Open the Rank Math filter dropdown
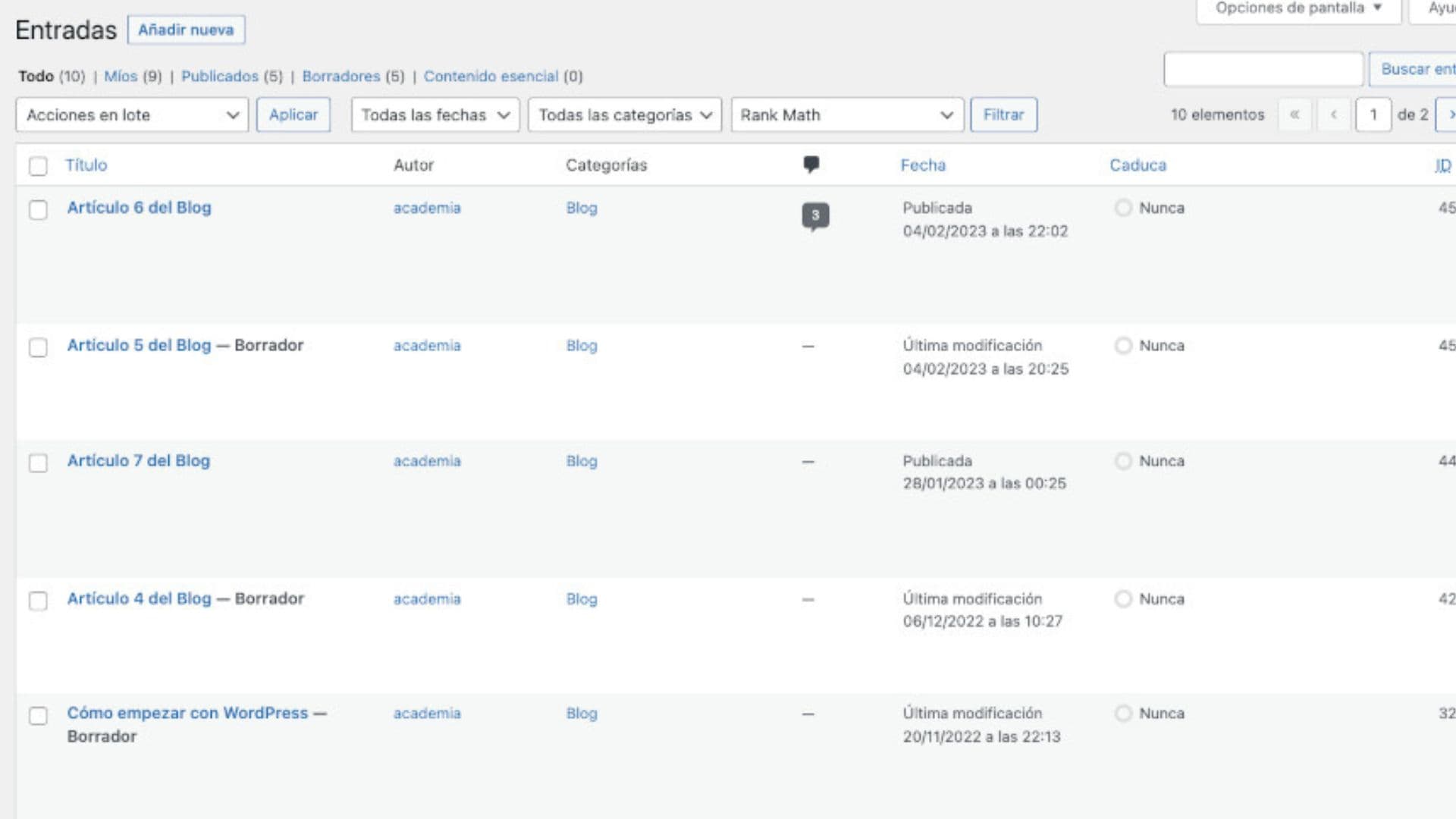The image size is (1456, 819). [x=847, y=115]
